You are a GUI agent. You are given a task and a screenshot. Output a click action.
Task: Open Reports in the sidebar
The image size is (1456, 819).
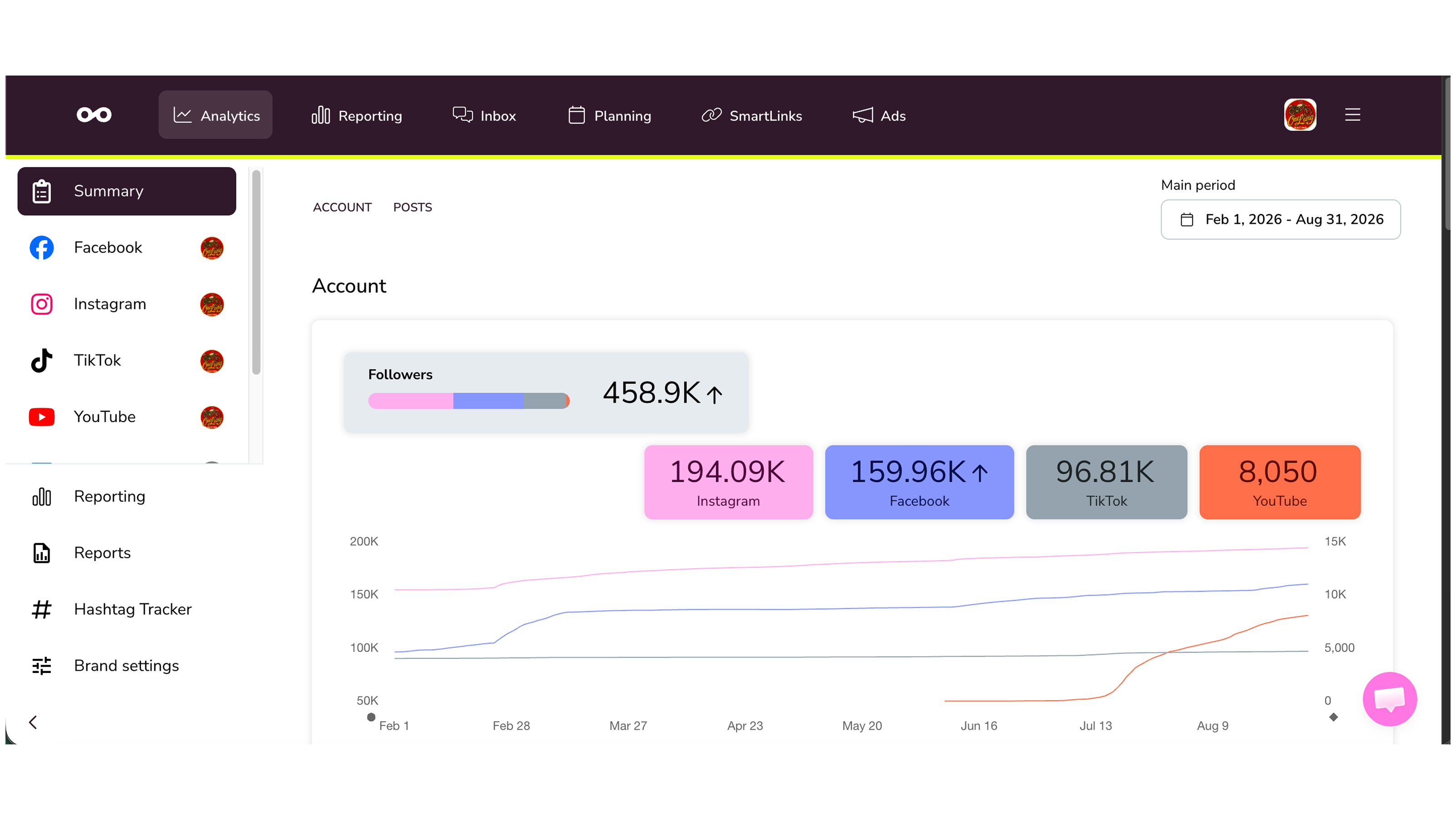point(126,553)
